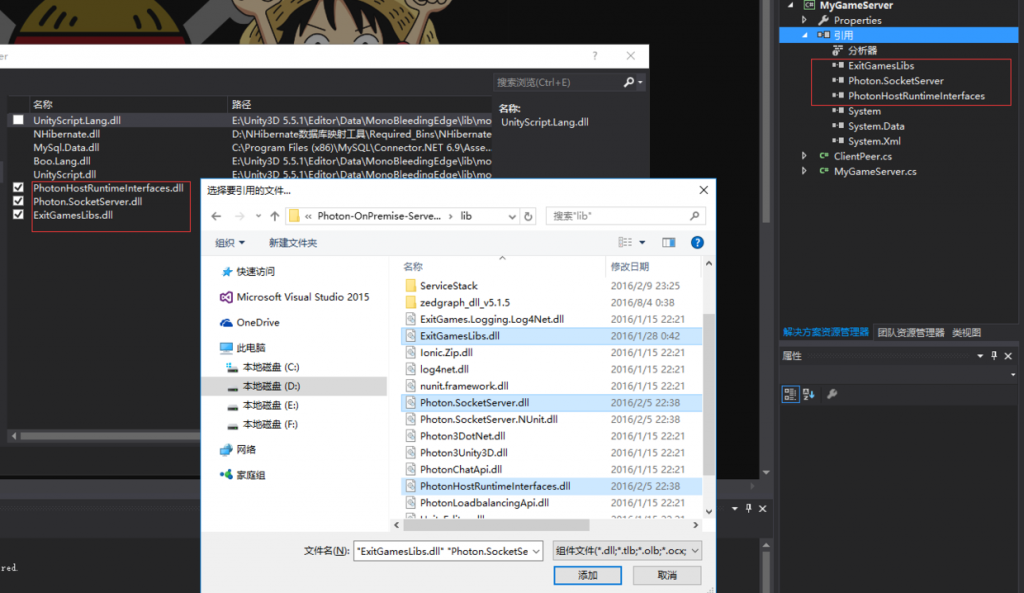Switch to the 团队资源管理器 tab
Image resolution: width=1024 pixels, height=593 pixels.
pyautogui.click(x=911, y=332)
